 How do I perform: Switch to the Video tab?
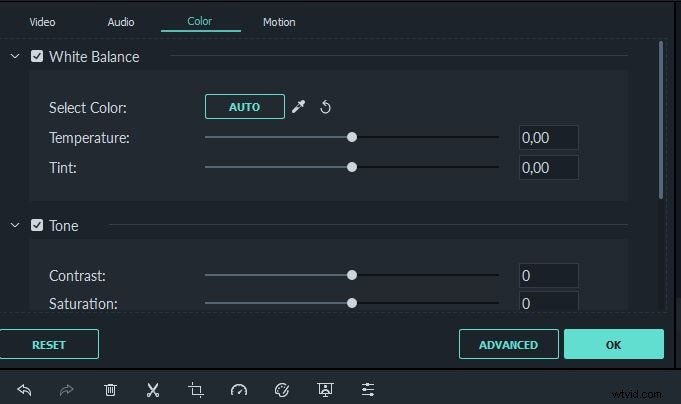[x=42, y=22]
